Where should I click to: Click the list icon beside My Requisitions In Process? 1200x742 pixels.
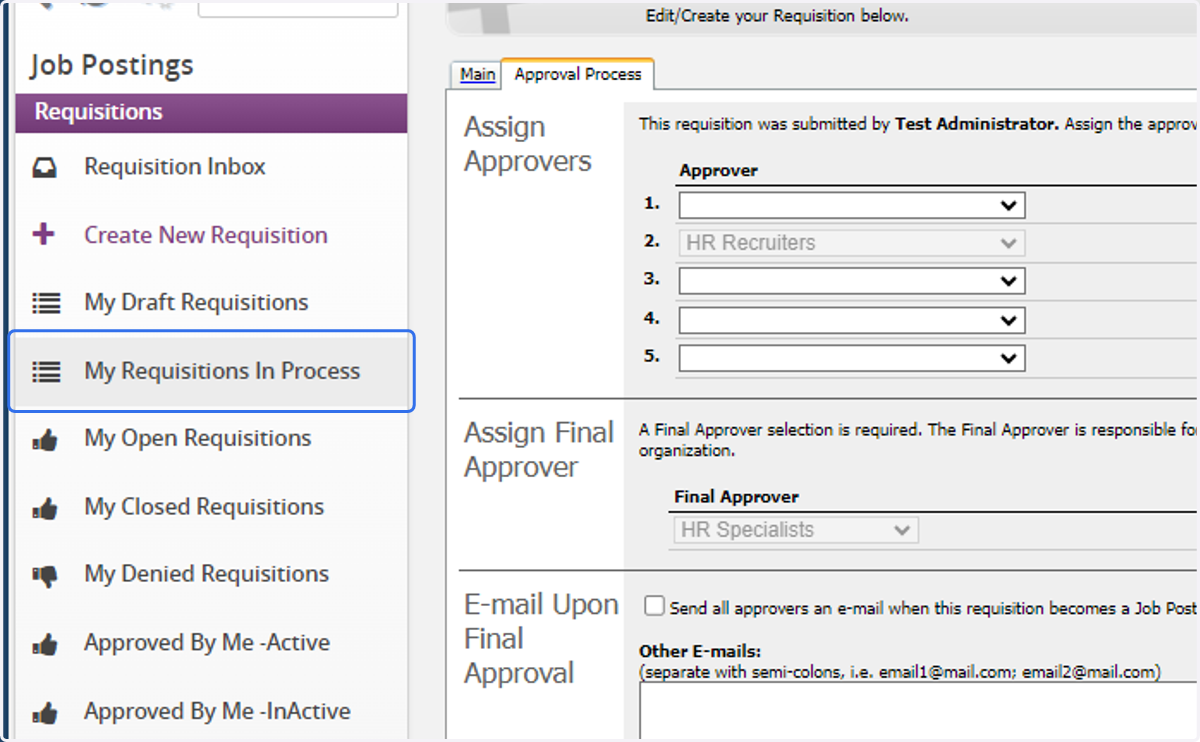pyautogui.click(x=45, y=371)
